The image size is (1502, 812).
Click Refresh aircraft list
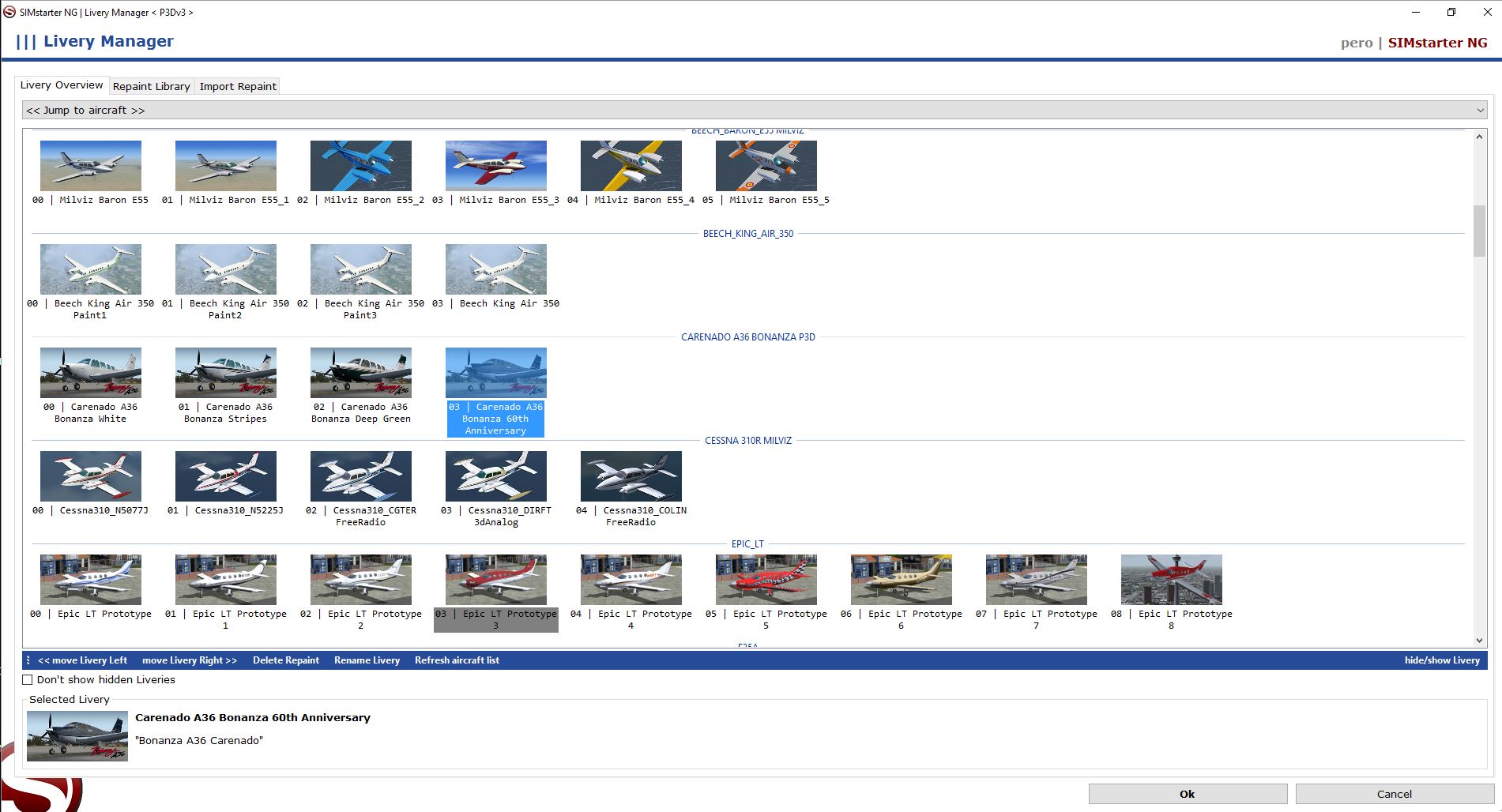(x=457, y=660)
